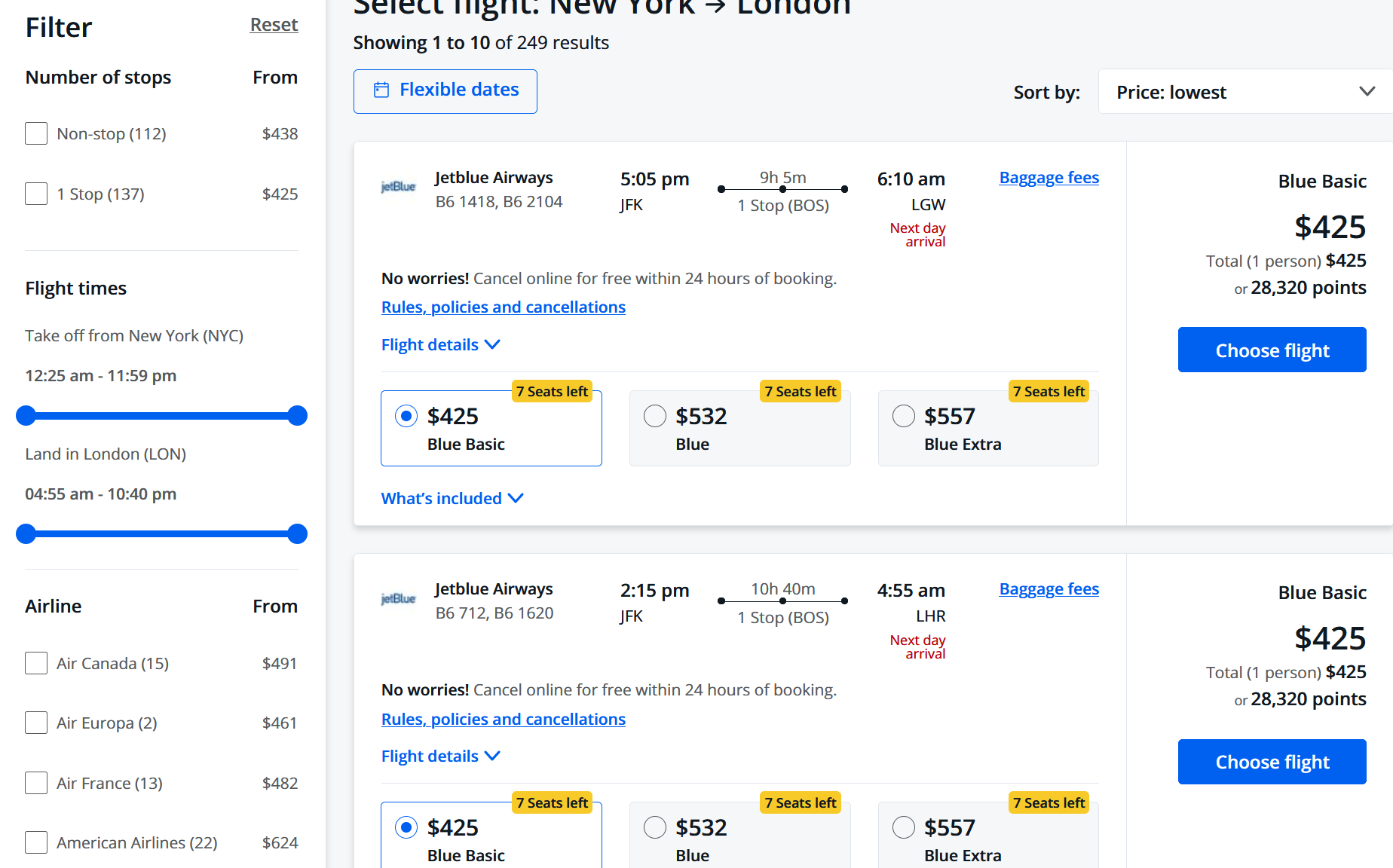The height and width of the screenshot is (868, 1393).
Task: Click the chevron beside second Flight details
Action: coord(493,756)
